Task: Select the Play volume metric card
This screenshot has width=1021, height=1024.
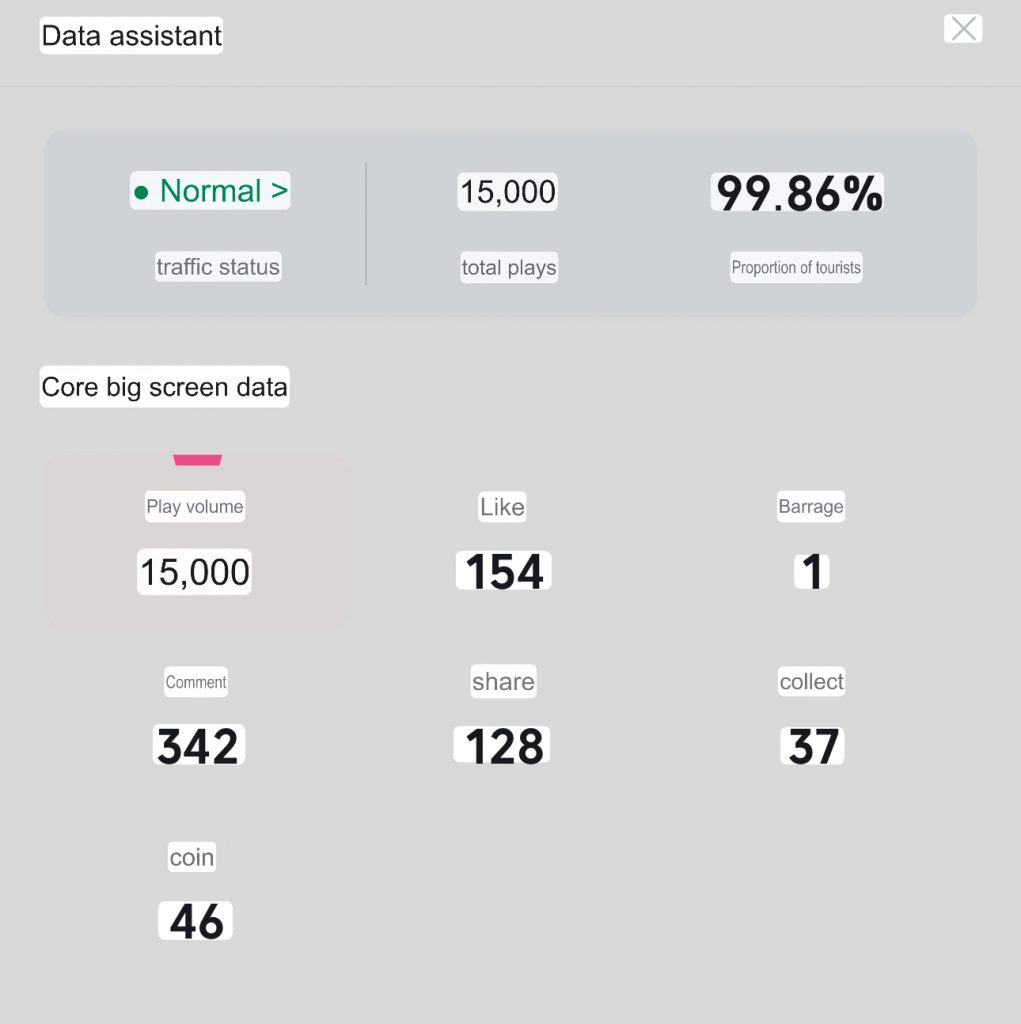Action: [197, 542]
